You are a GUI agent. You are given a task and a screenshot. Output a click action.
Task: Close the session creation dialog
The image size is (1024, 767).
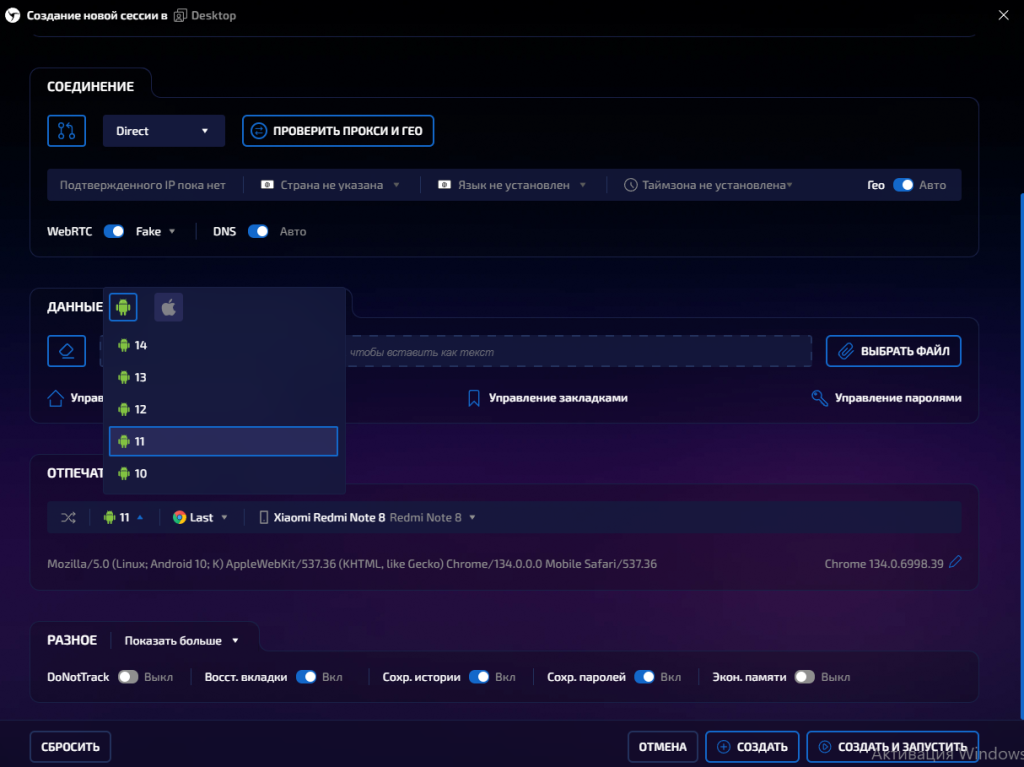click(x=1004, y=15)
